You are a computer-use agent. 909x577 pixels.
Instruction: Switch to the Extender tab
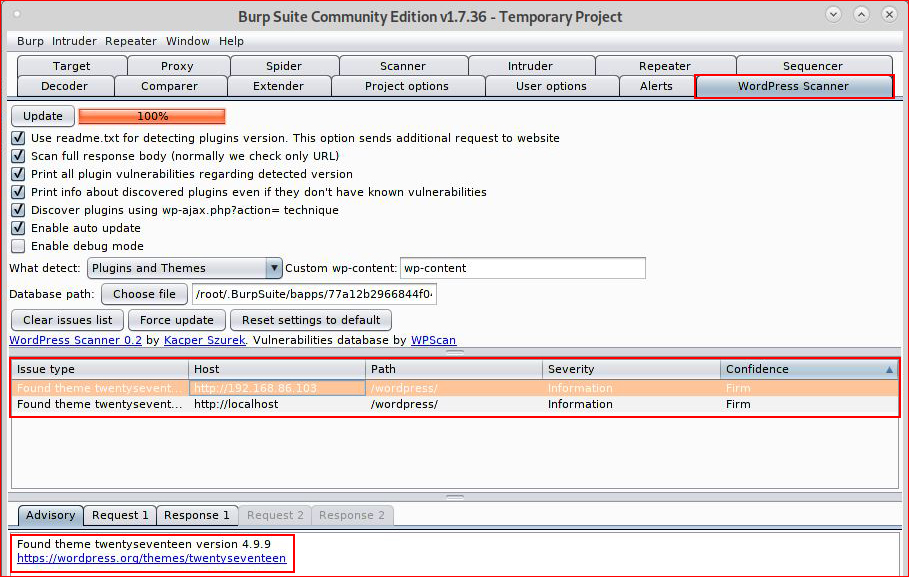click(x=278, y=86)
